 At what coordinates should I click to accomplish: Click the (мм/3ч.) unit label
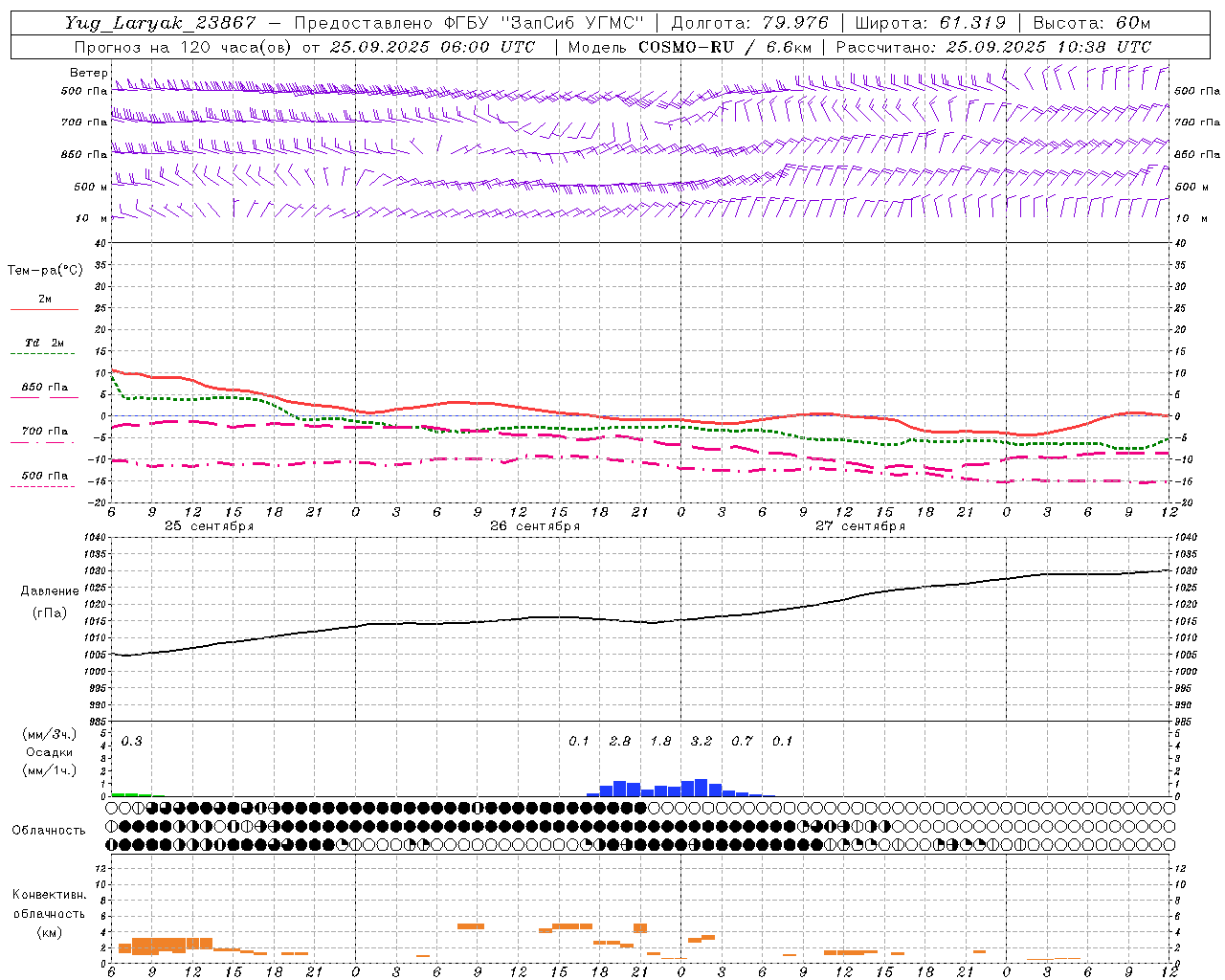(x=50, y=734)
